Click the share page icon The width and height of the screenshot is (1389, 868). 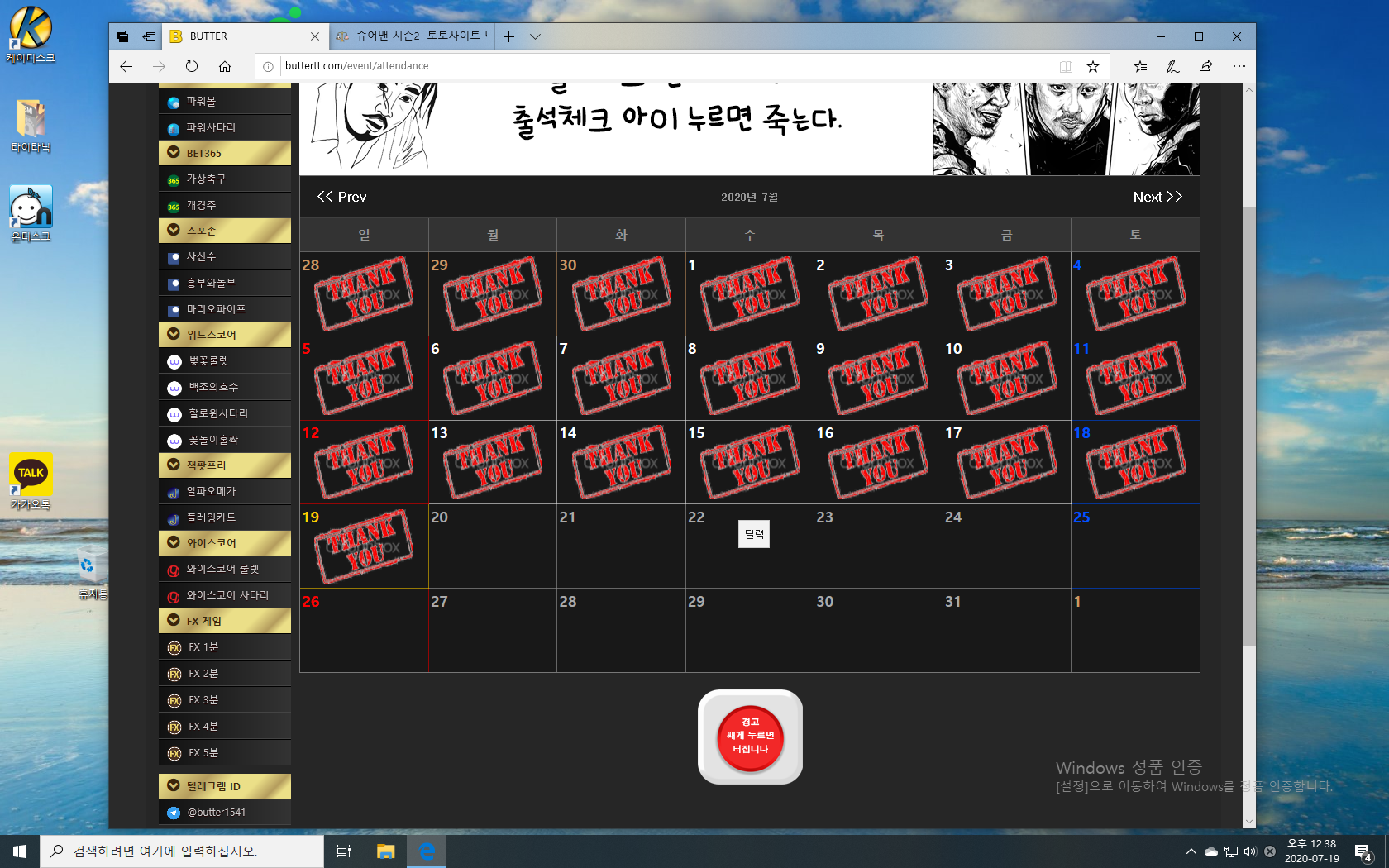1205,66
